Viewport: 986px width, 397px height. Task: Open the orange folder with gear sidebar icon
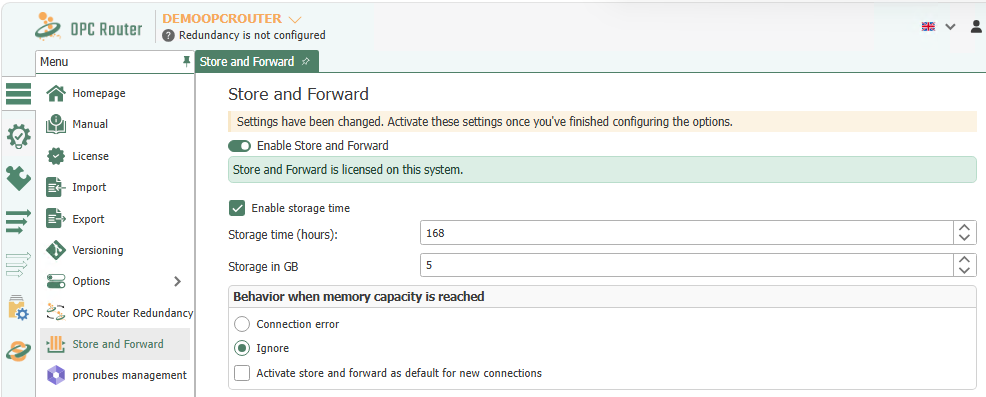(18, 307)
